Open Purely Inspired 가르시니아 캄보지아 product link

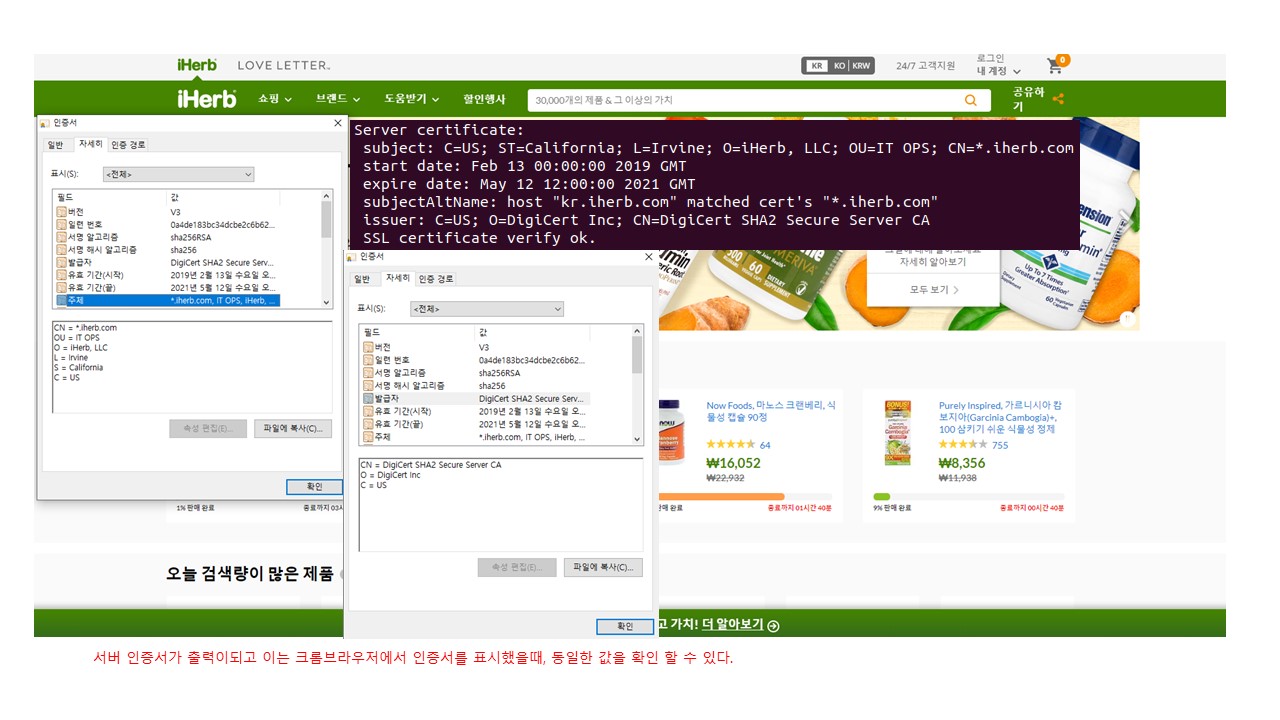click(1001, 417)
